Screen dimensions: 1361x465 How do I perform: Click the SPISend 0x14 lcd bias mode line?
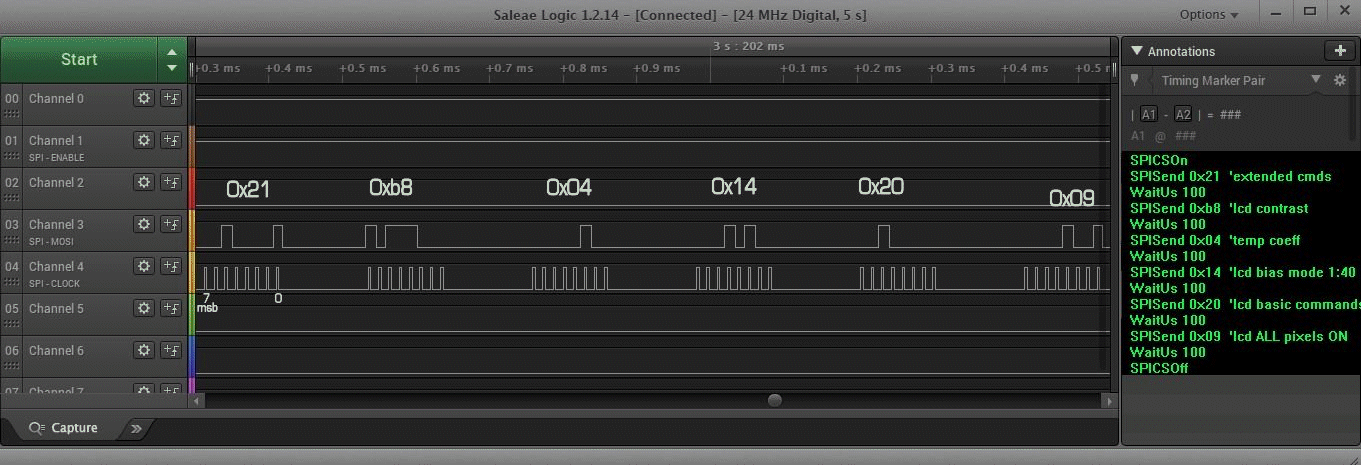click(x=1242, y=272)
